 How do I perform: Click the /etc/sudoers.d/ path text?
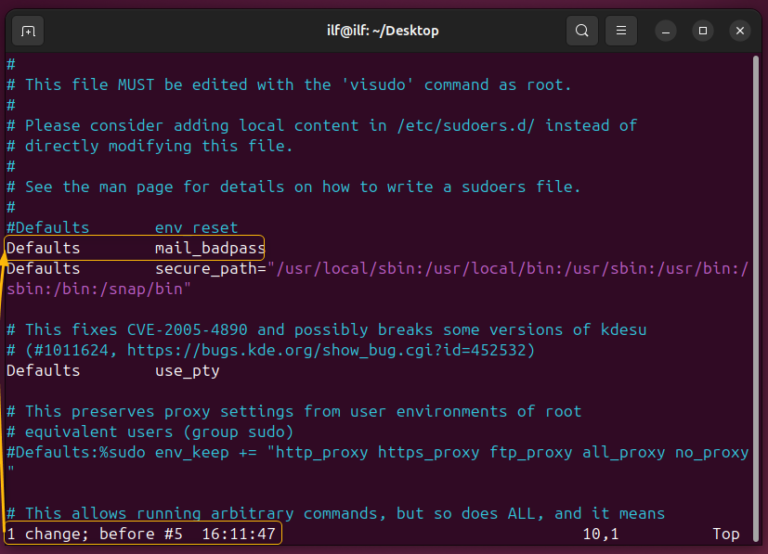pos(466,125)
